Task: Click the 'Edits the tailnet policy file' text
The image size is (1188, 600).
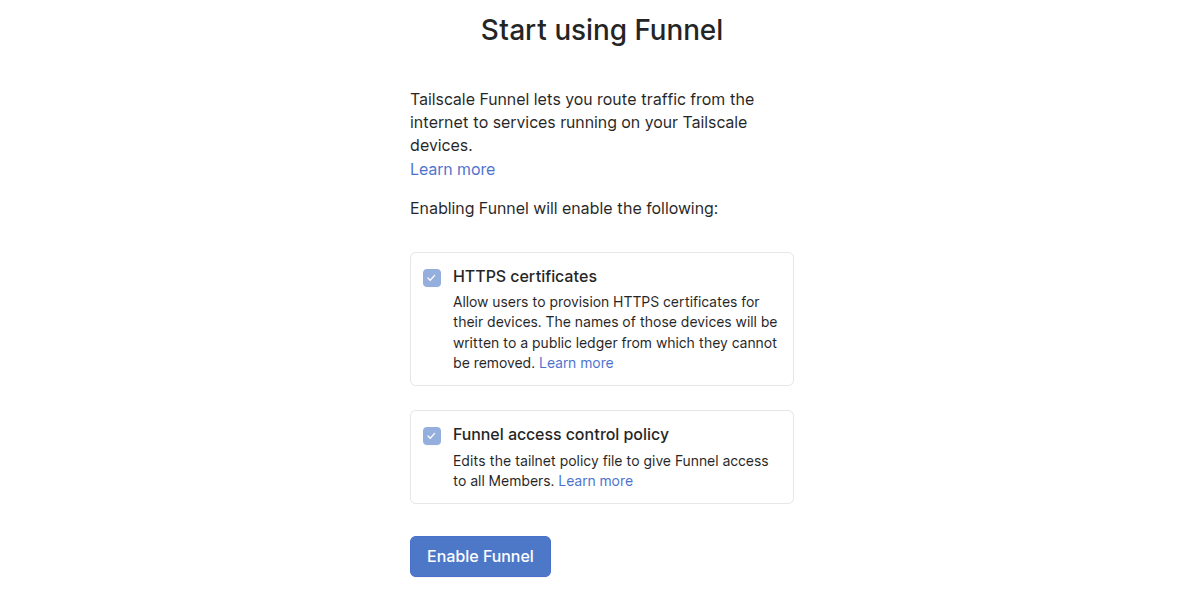Action: [x=610, y=461]
